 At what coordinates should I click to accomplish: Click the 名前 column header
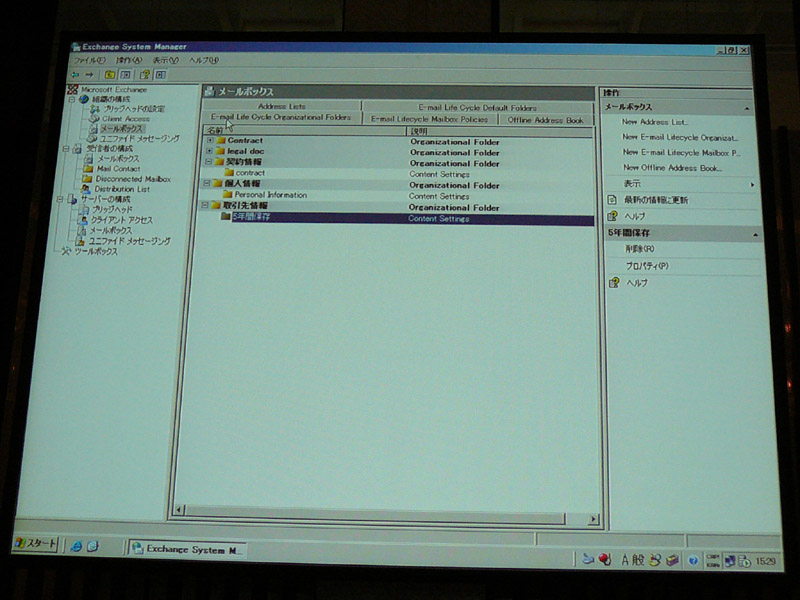coord(305,131)
